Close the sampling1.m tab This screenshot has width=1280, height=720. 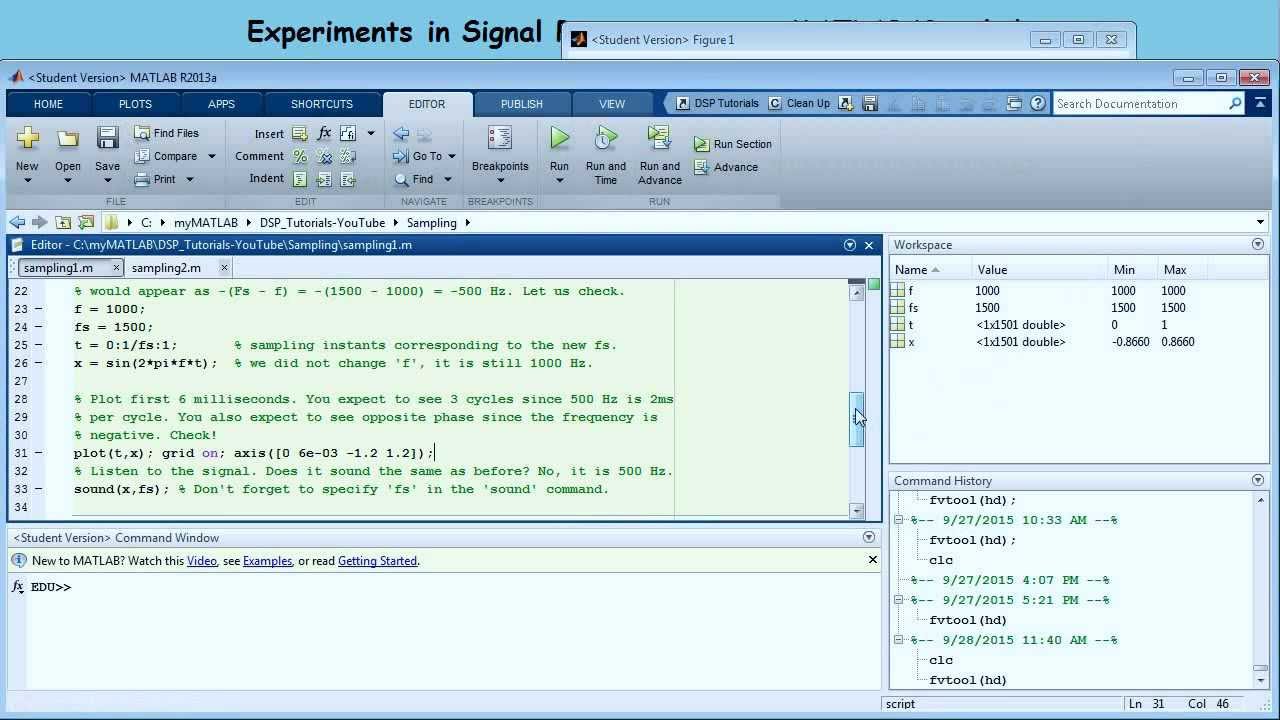tap(116, 267)
